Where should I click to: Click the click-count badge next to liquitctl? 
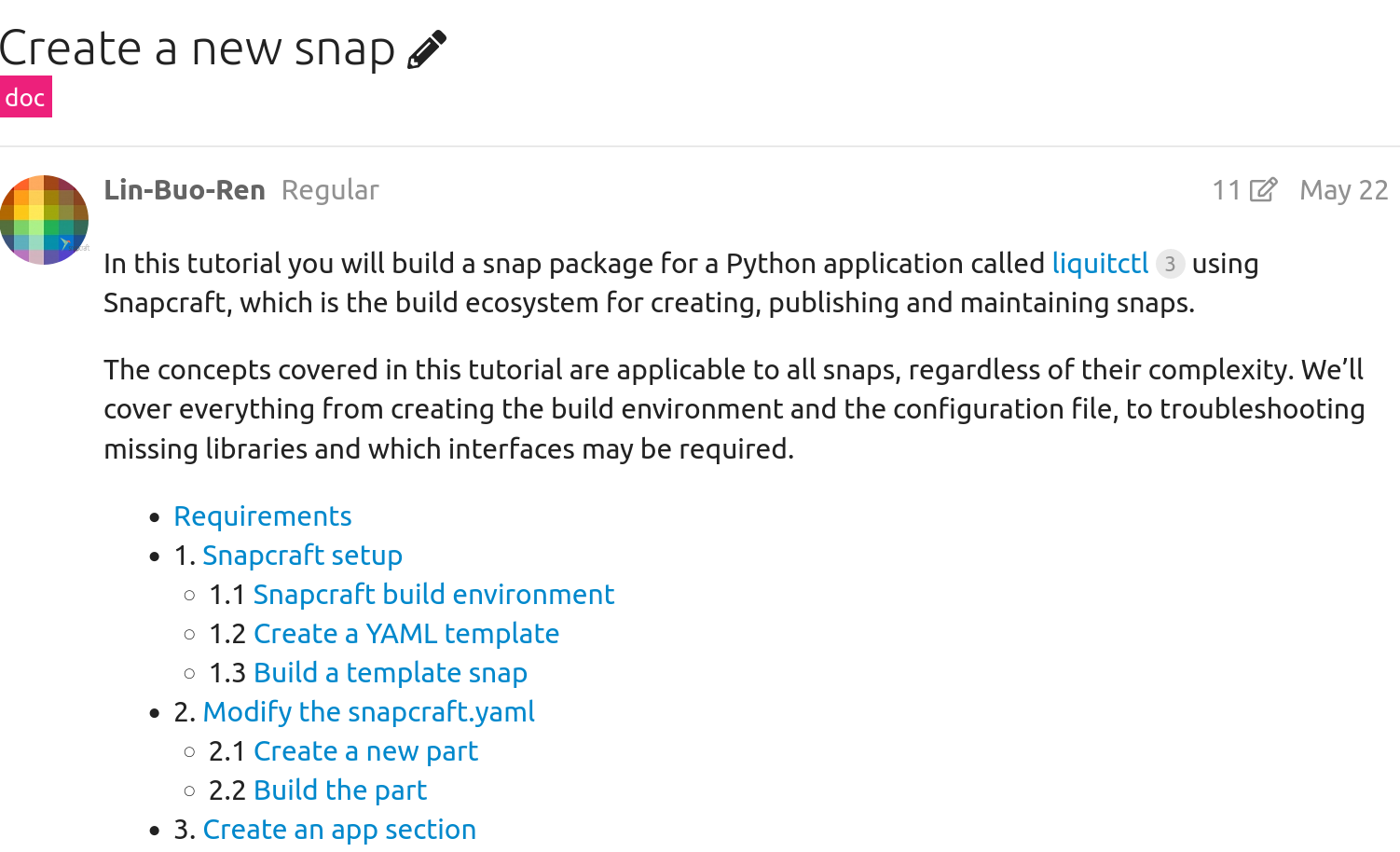[1170, 264]
